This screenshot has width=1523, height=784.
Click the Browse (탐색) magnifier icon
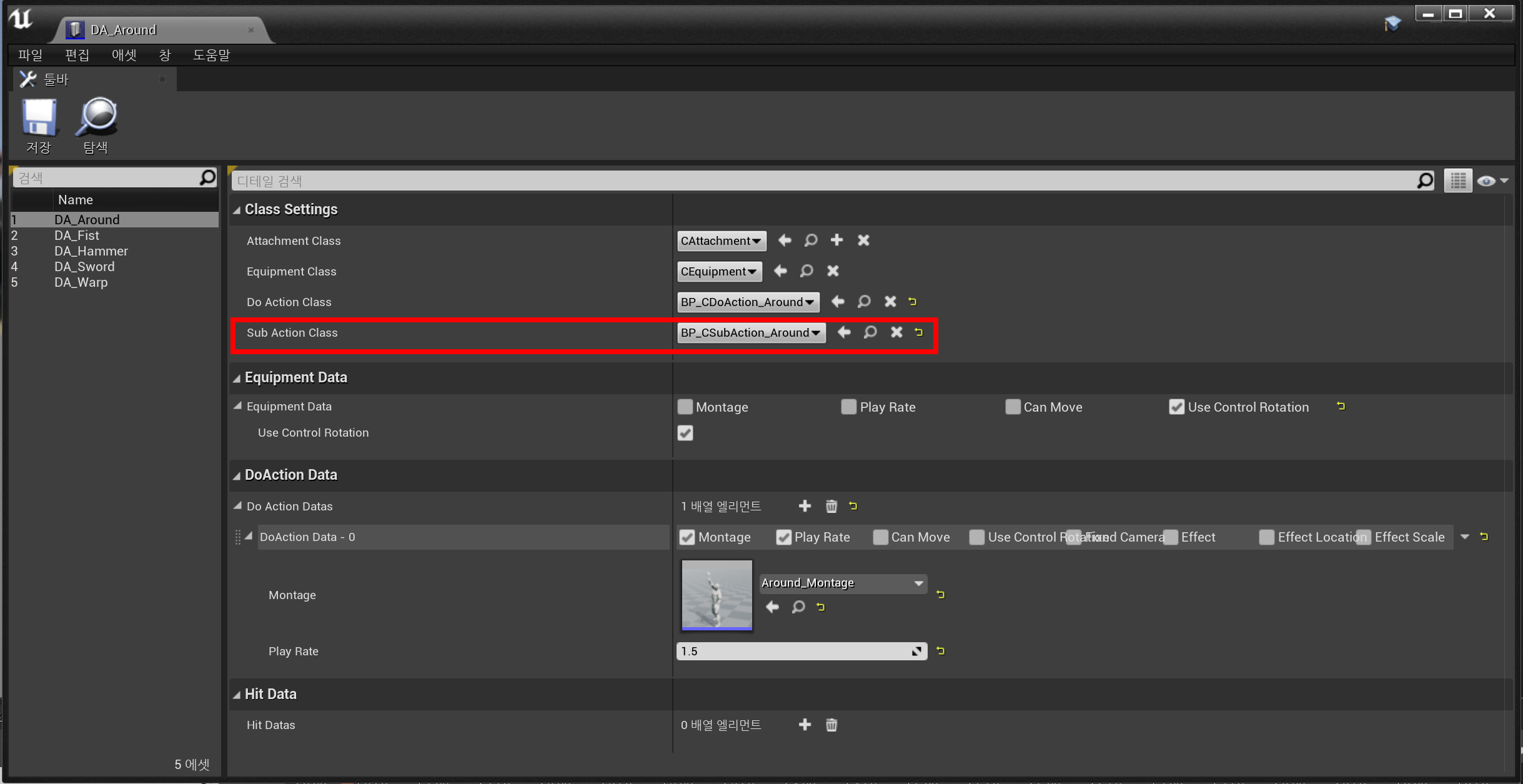[x=96, y=117]
